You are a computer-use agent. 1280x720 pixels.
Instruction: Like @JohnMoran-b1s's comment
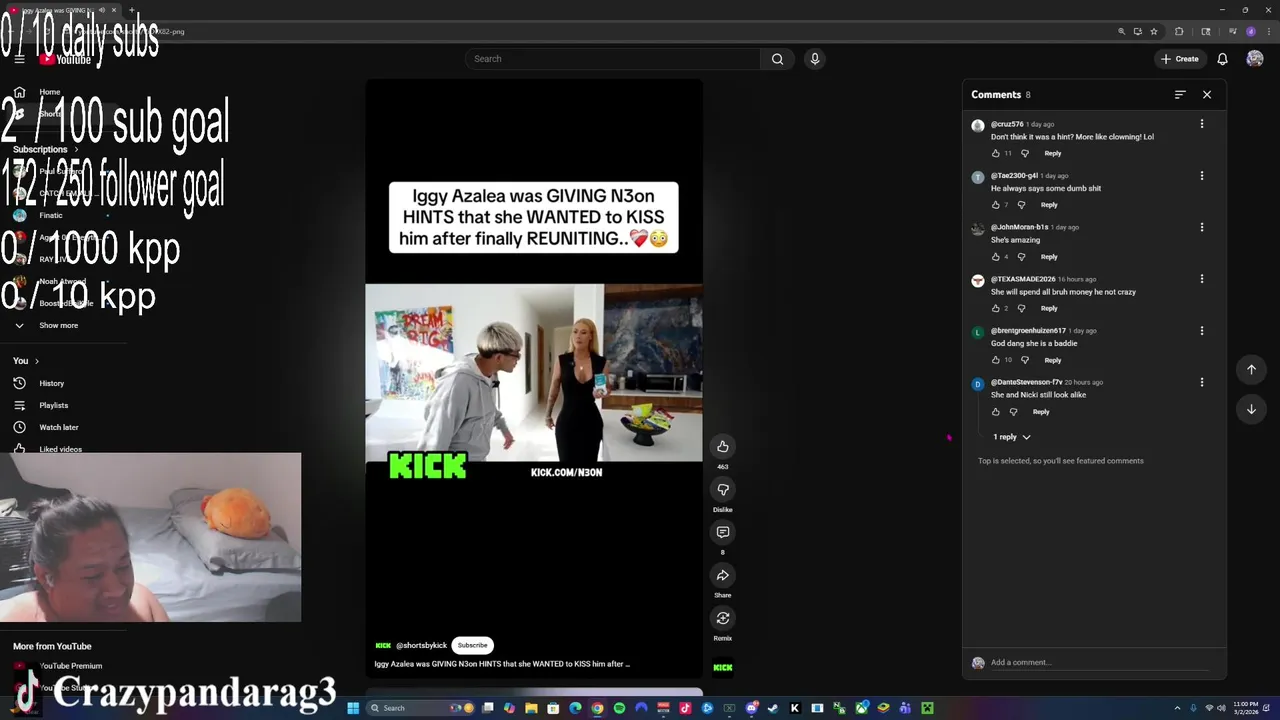coord(995,257)
